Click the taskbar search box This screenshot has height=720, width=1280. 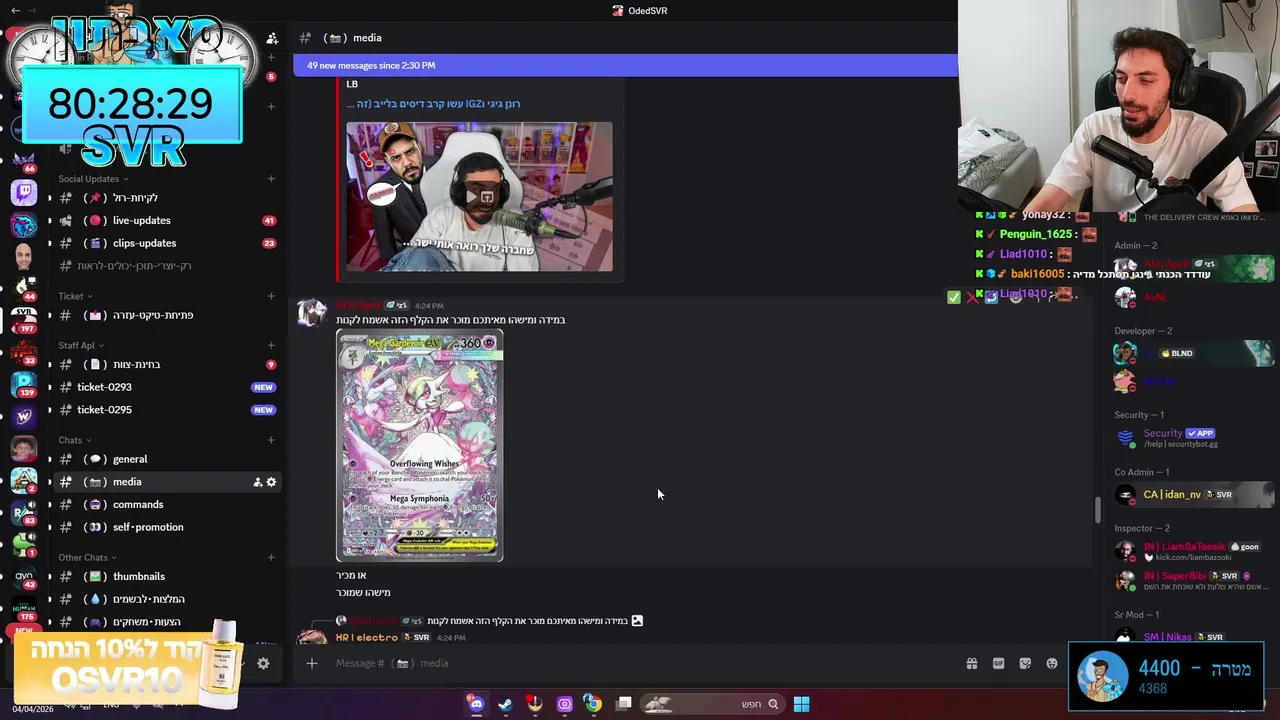[713, 704]
